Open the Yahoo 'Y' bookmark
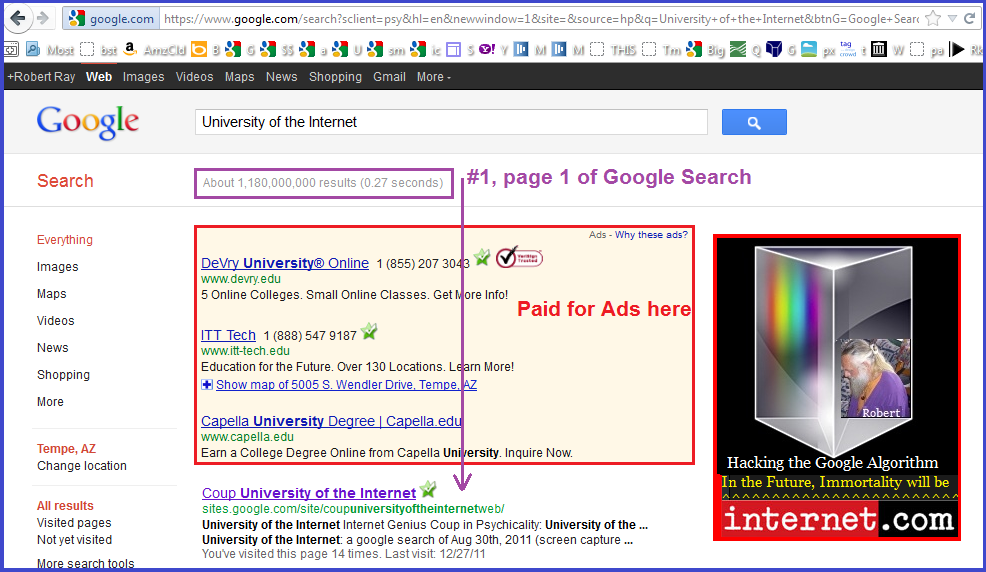This screenshot has height=572, width=986. pyautogui.click(x=493, y=49)
